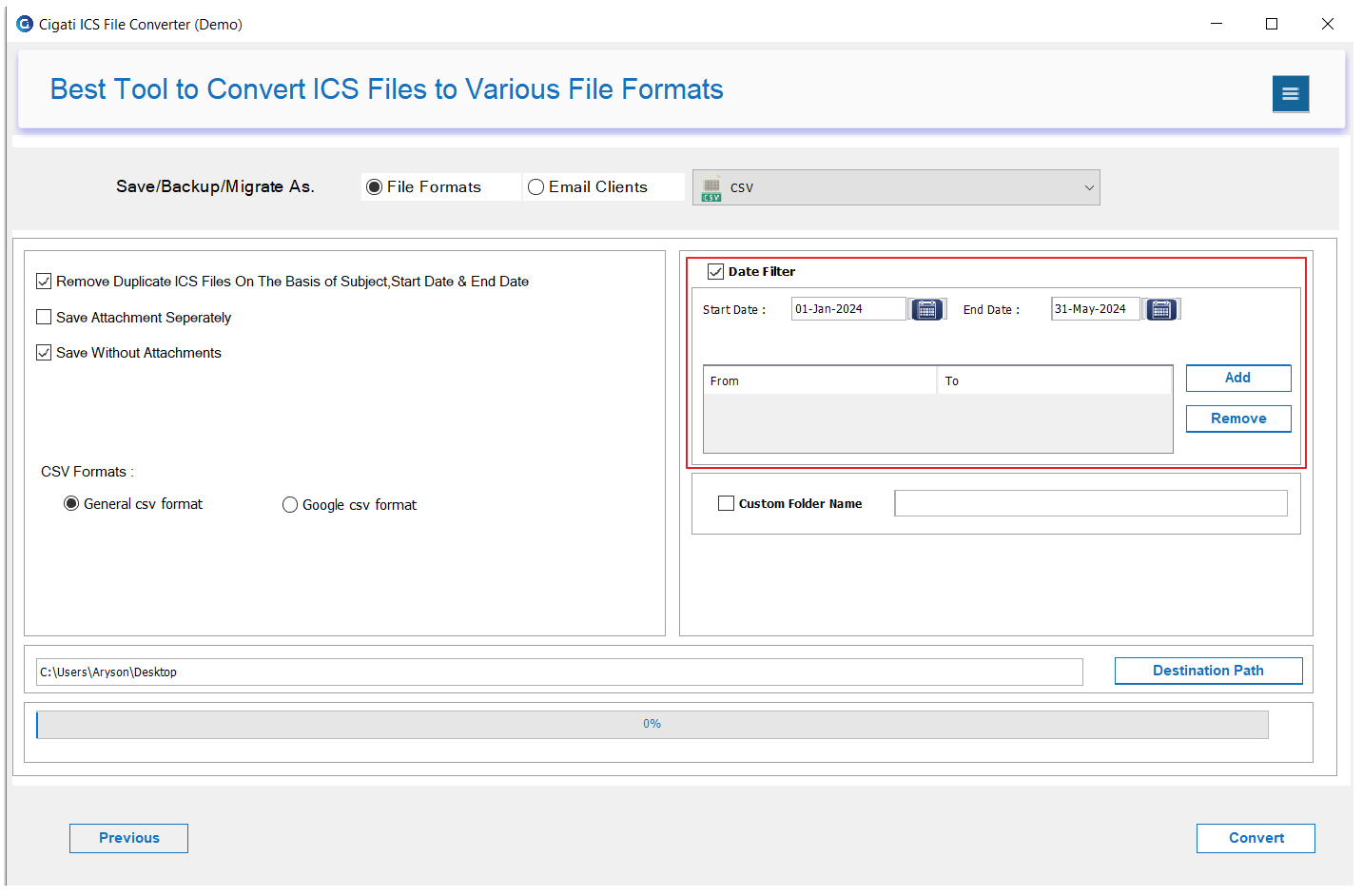Maximize the ICS File Converter window
1363x896 pixels.
[x=1272, y=24]
